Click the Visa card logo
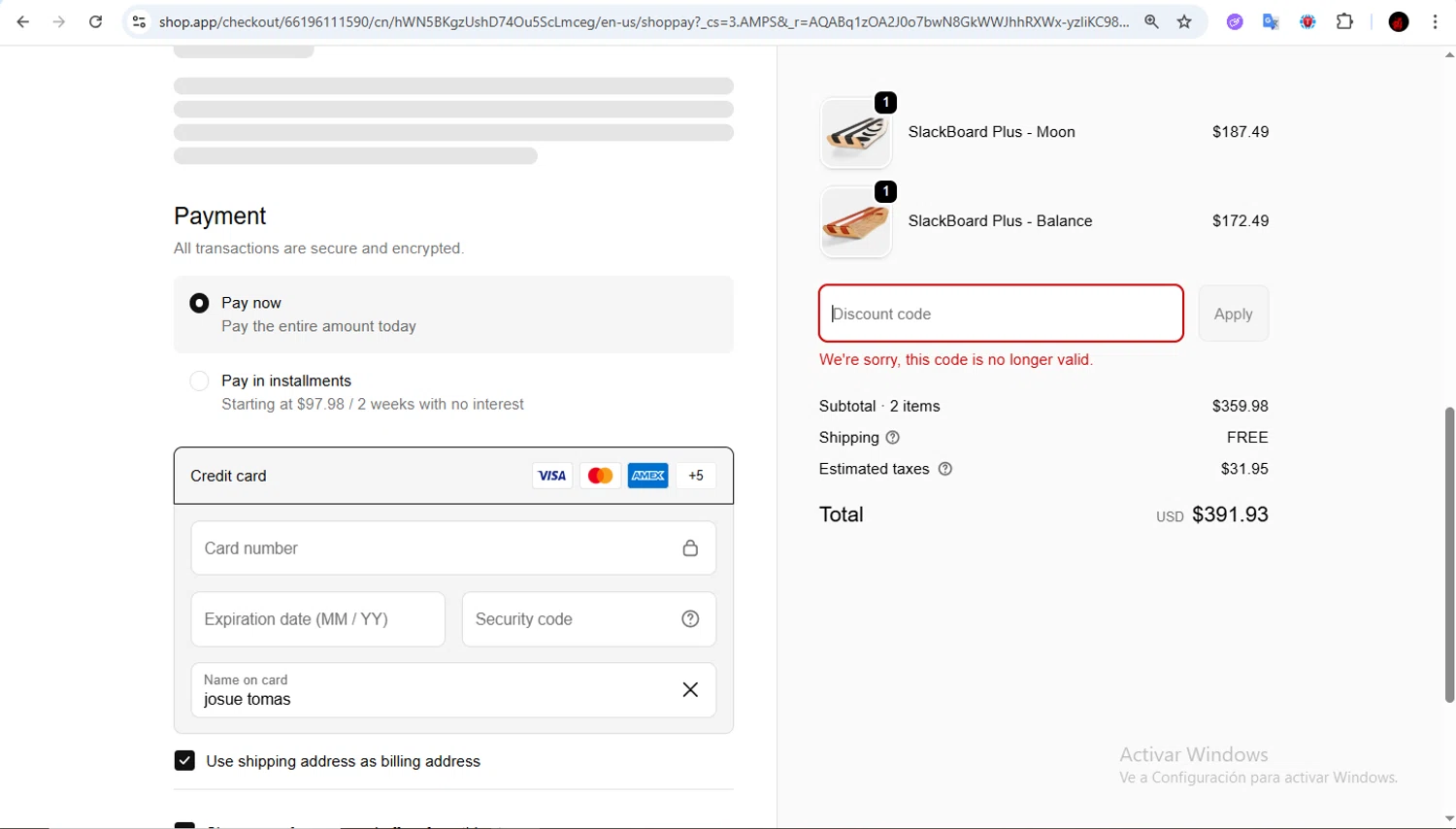 click(552, 476)
